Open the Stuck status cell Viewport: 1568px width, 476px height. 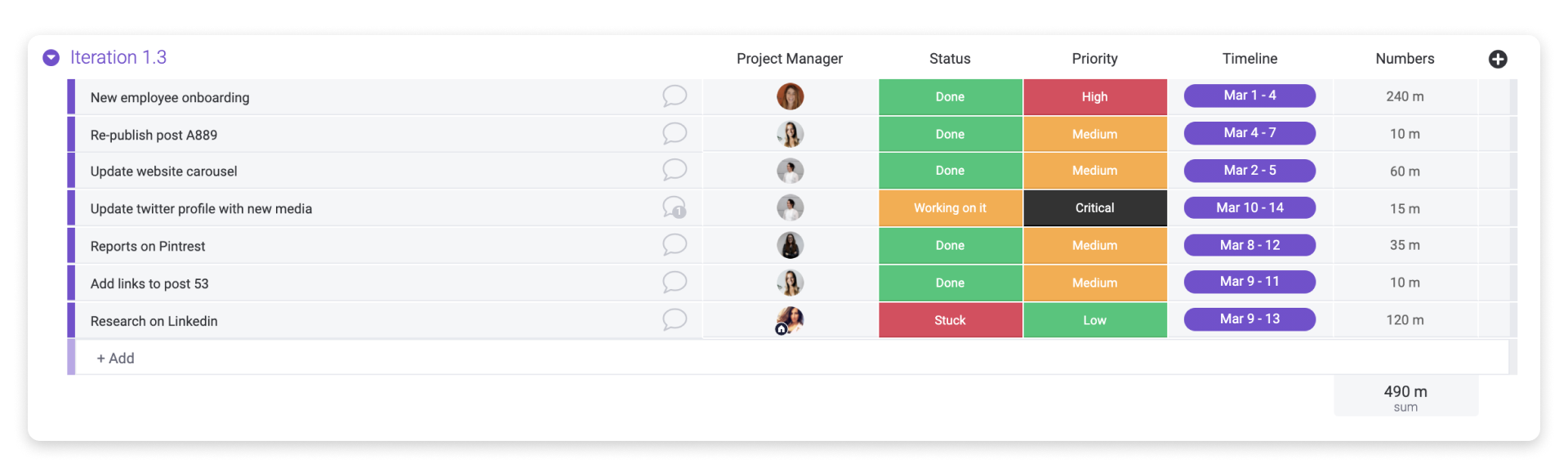pos(951,320)
